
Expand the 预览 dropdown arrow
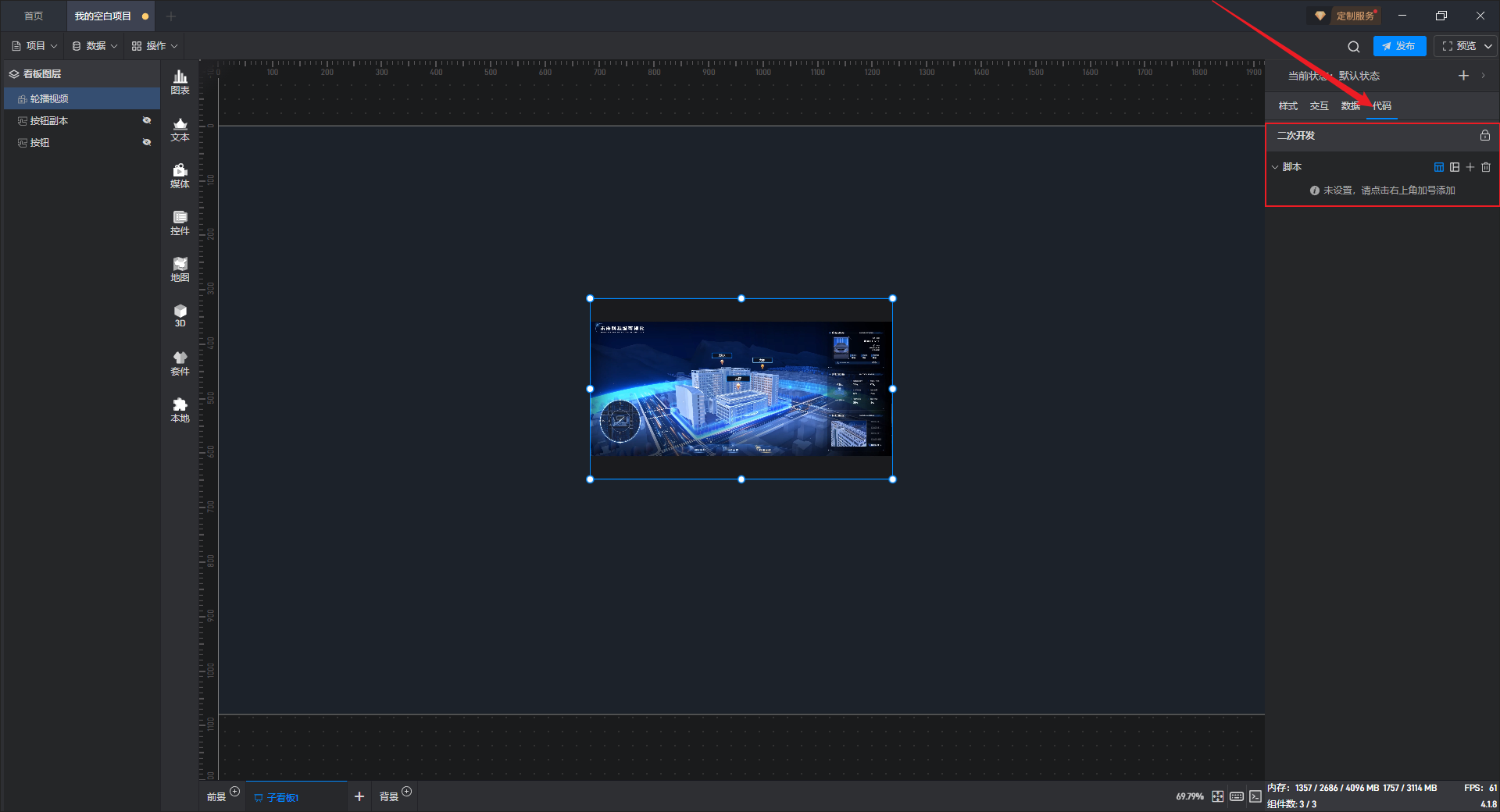pyautogui.click(x=1488, y=46)
